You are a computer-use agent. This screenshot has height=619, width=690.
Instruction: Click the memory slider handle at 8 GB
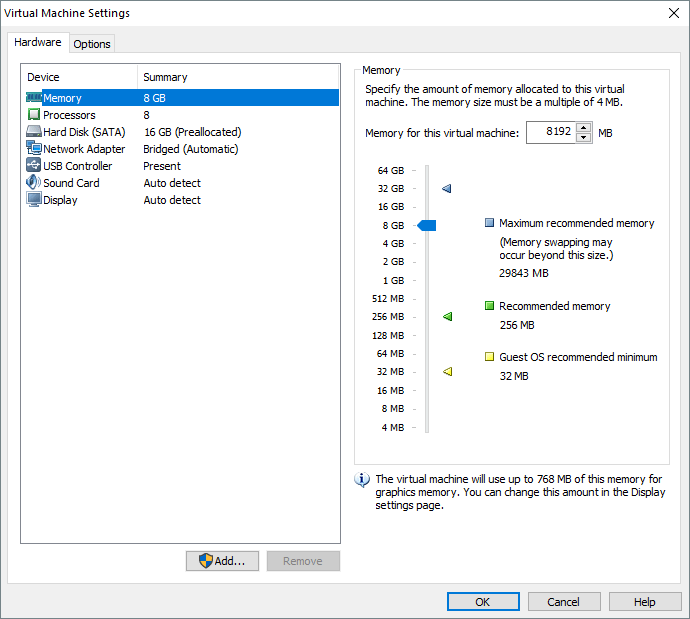pyautogui.click(x=427, y=226)
